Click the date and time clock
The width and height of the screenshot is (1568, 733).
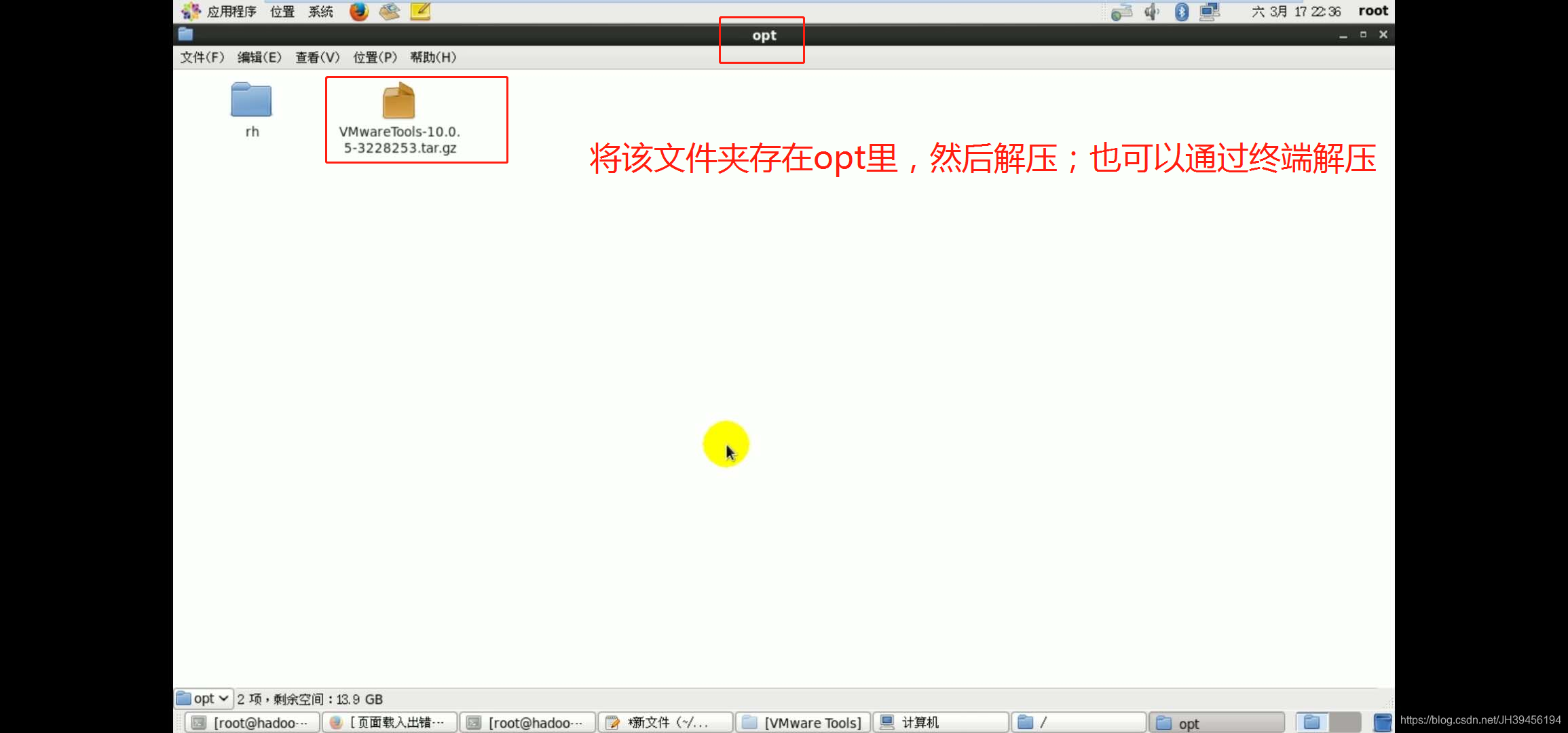click(x=1296, y=12)
